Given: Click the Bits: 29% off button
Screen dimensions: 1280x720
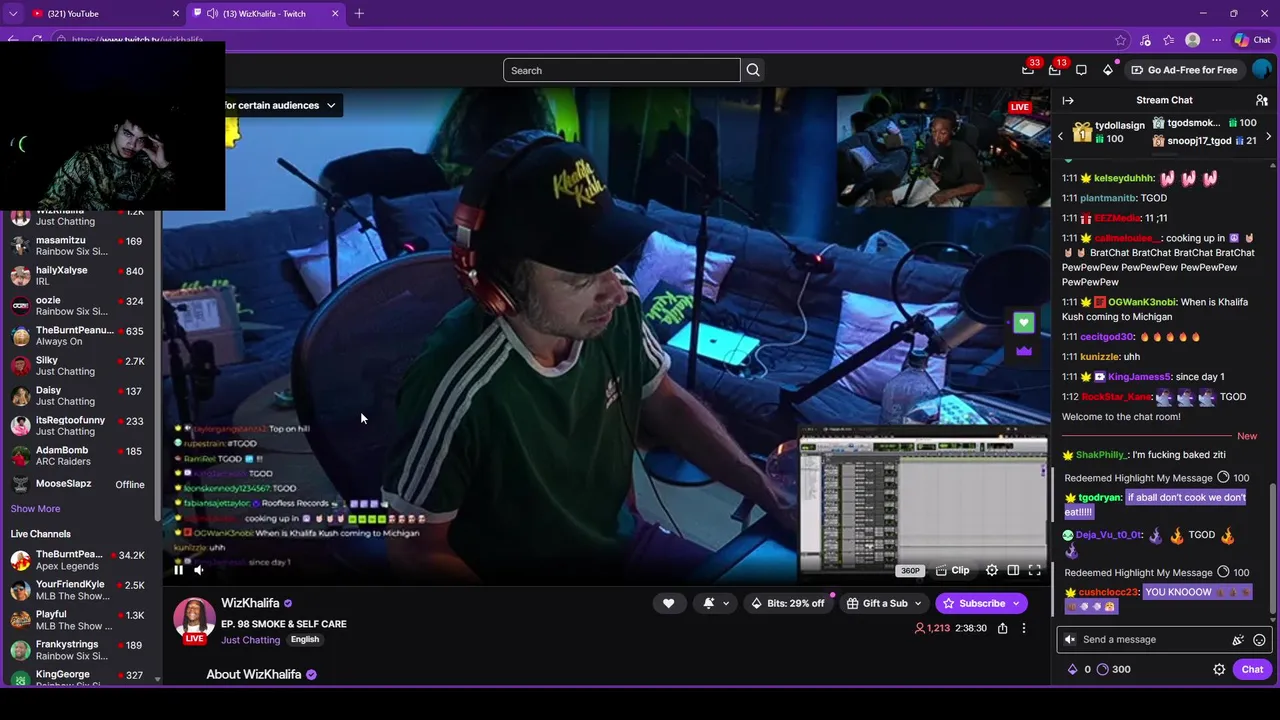Looking at the screenshot, I should (788, 603).
